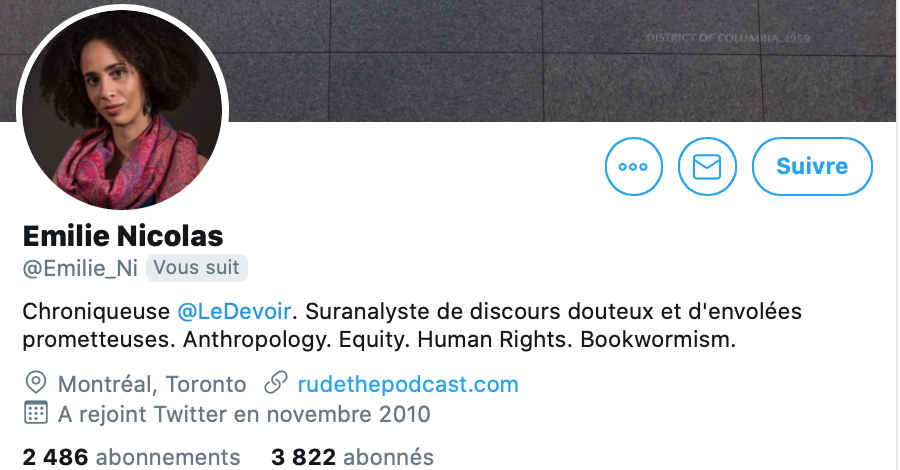Open the three-dots more options button
Viewport: 900px width, 470px height.
[x=634, y=166]
